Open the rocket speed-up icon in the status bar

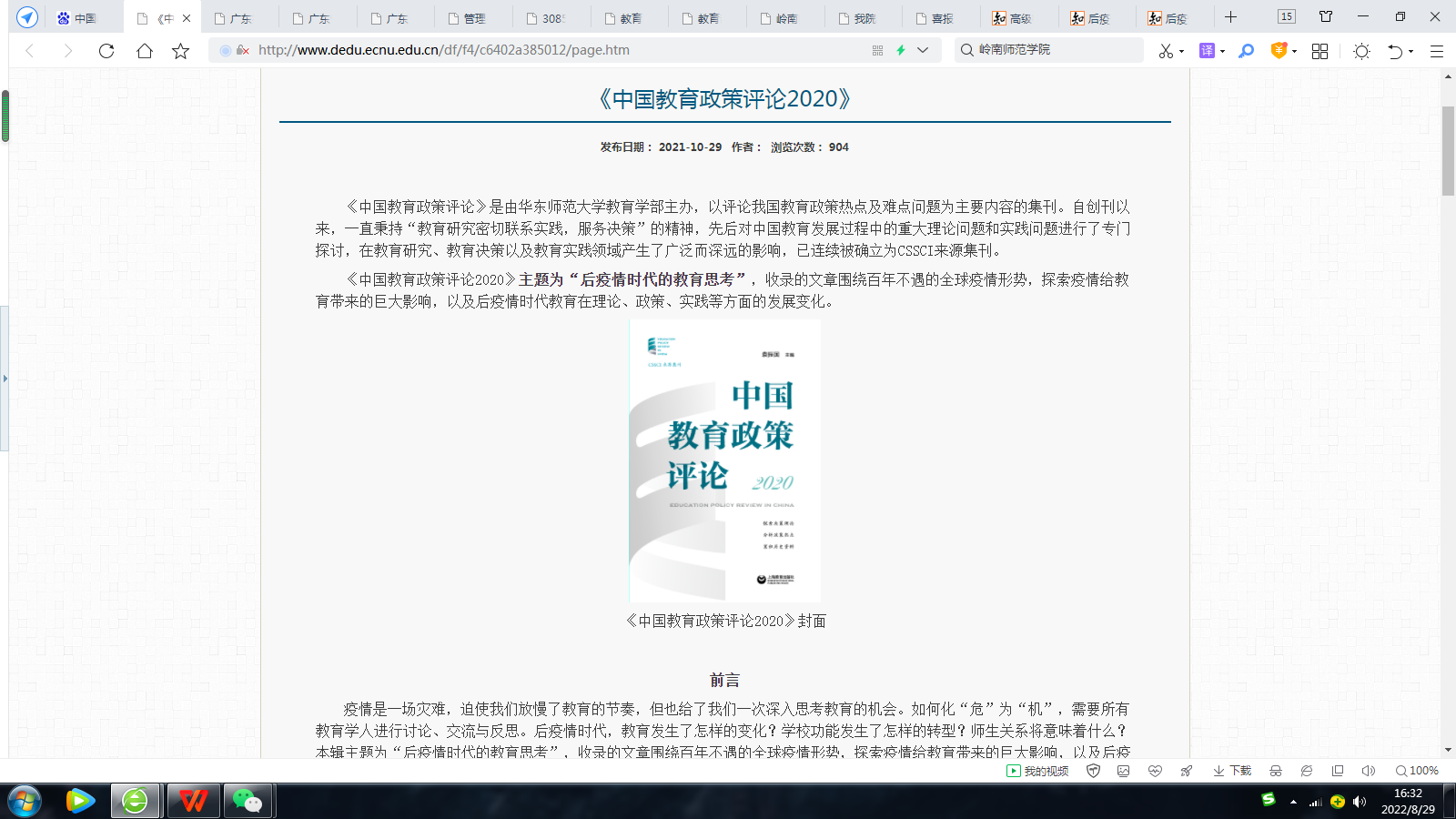[x=1186, y=771]
